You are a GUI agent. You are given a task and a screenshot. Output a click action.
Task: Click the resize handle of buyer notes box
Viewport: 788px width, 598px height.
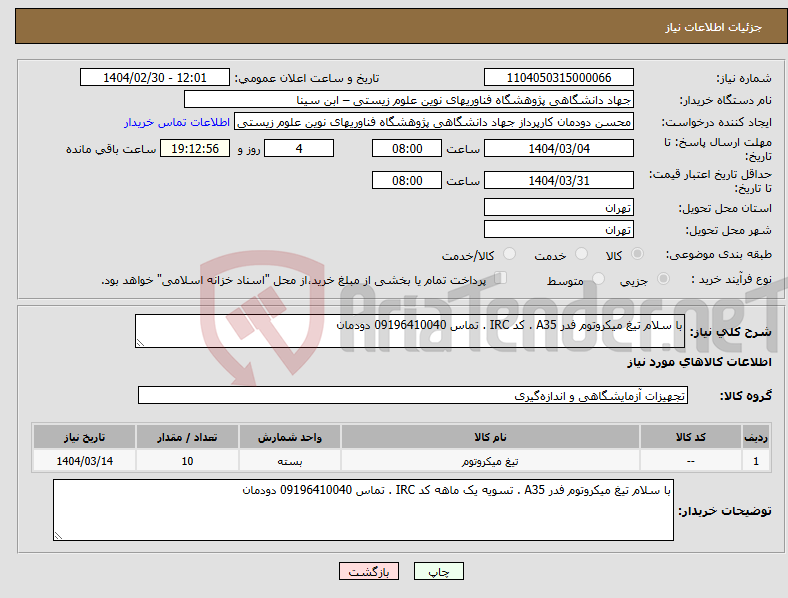[58, 536]
